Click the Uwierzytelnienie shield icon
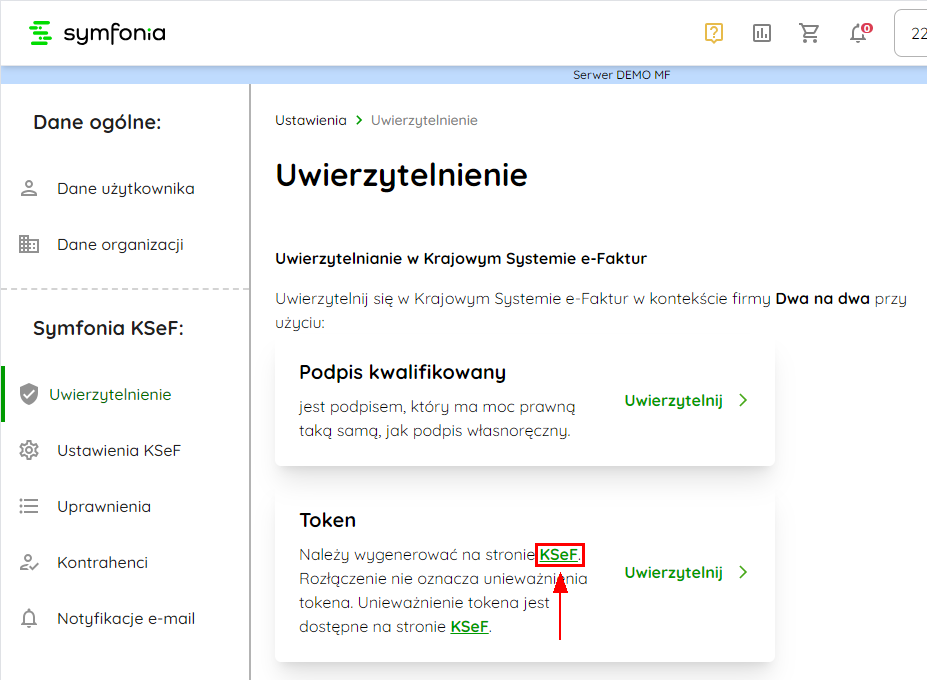This screenshot has width=927, height=680. pos(29,395)
